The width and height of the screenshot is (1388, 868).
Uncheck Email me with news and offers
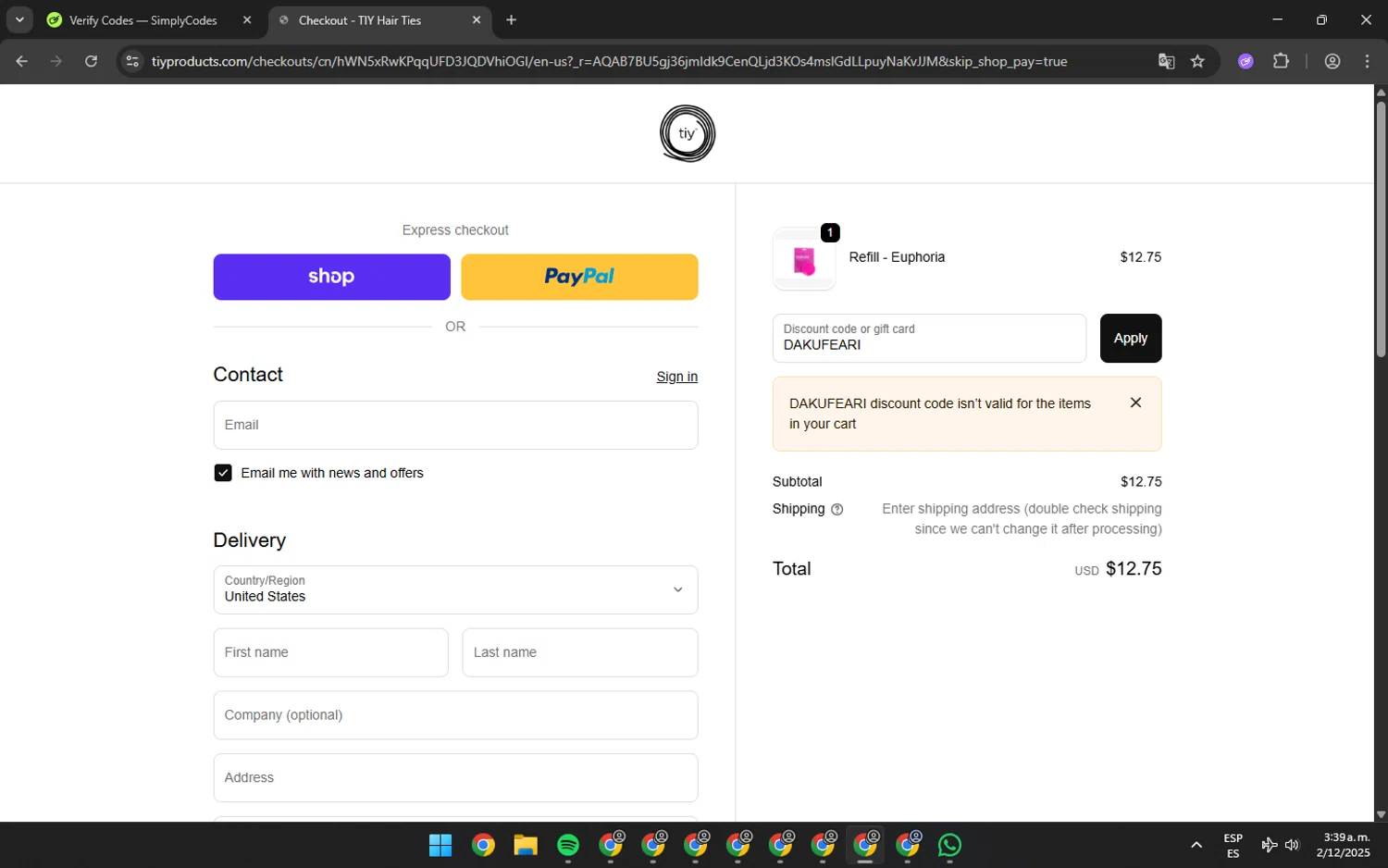click(223, 473)
